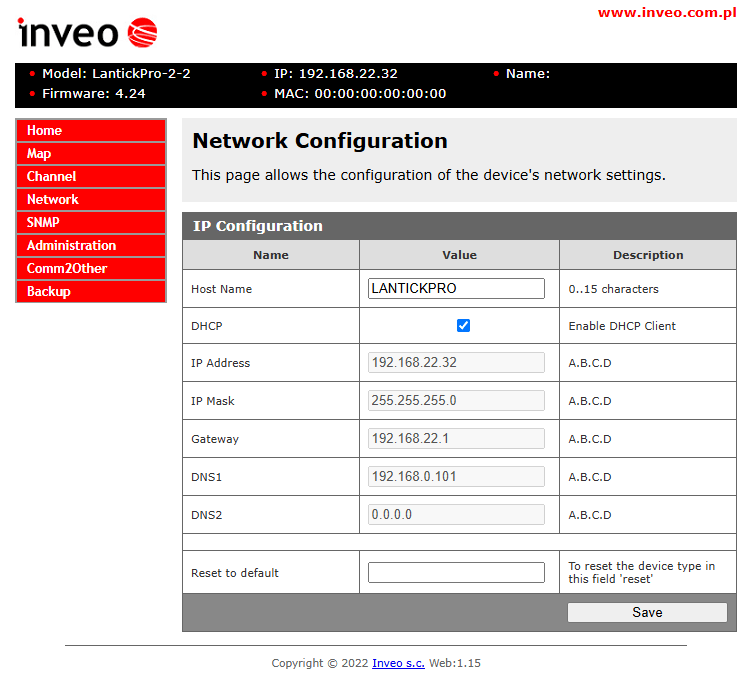The width and height of the screenshot is (751, 683).
Task: Navigate to the Administration page
Action: [x=90, y=245]
